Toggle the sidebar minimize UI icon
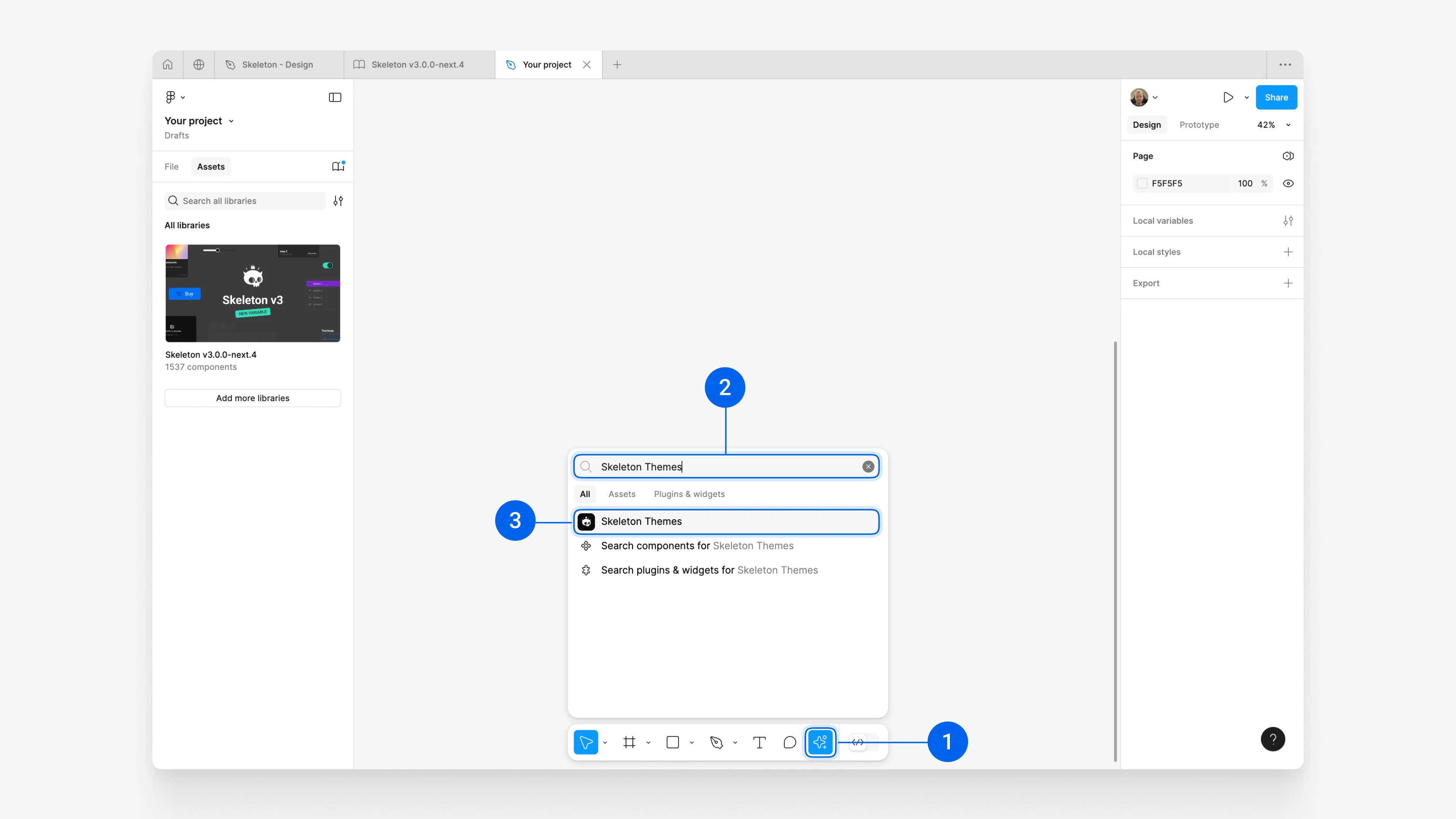The image size is (1456, 819). [x=335, y=97]
